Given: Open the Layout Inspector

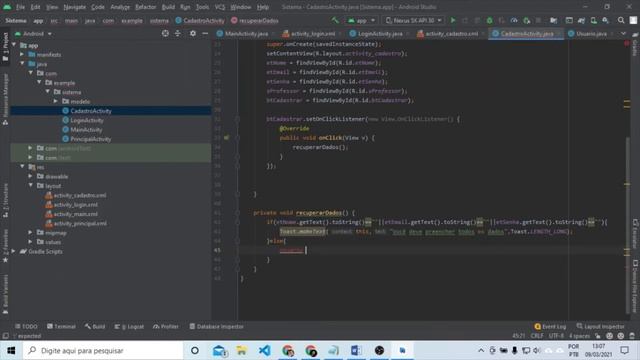Looking at the screenshot, I should [600, 326].
